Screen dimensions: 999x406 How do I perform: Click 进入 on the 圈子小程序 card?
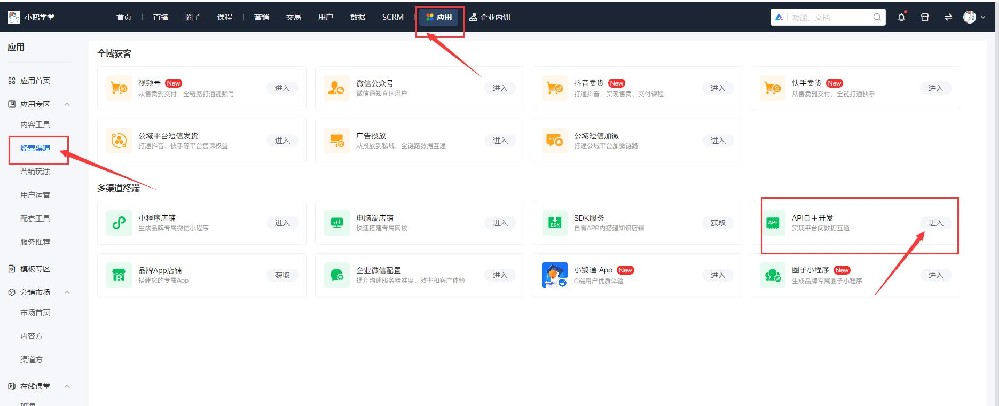(x=936, y=275)
